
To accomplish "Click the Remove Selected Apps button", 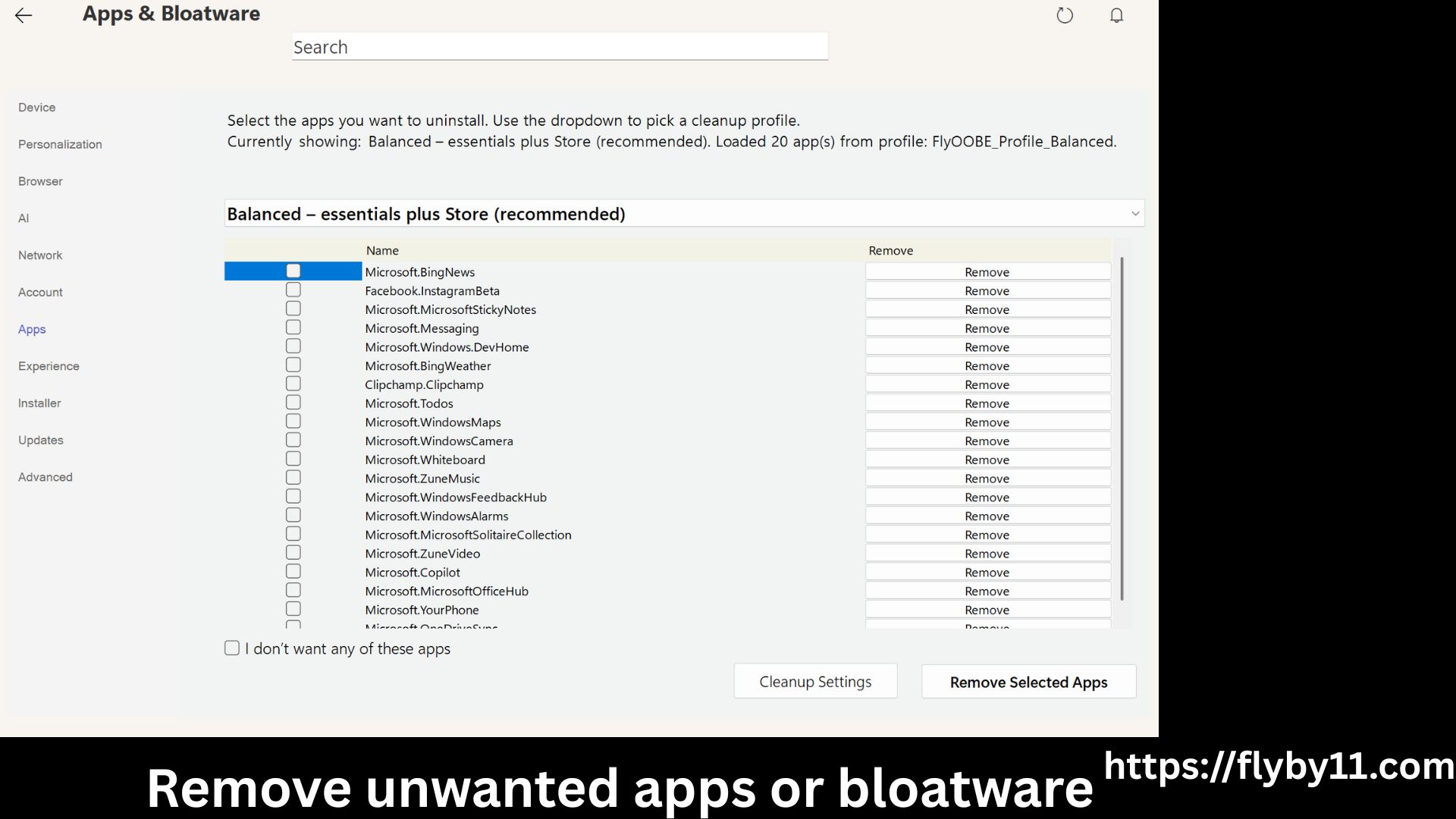I will click(x=1028, y=681).
